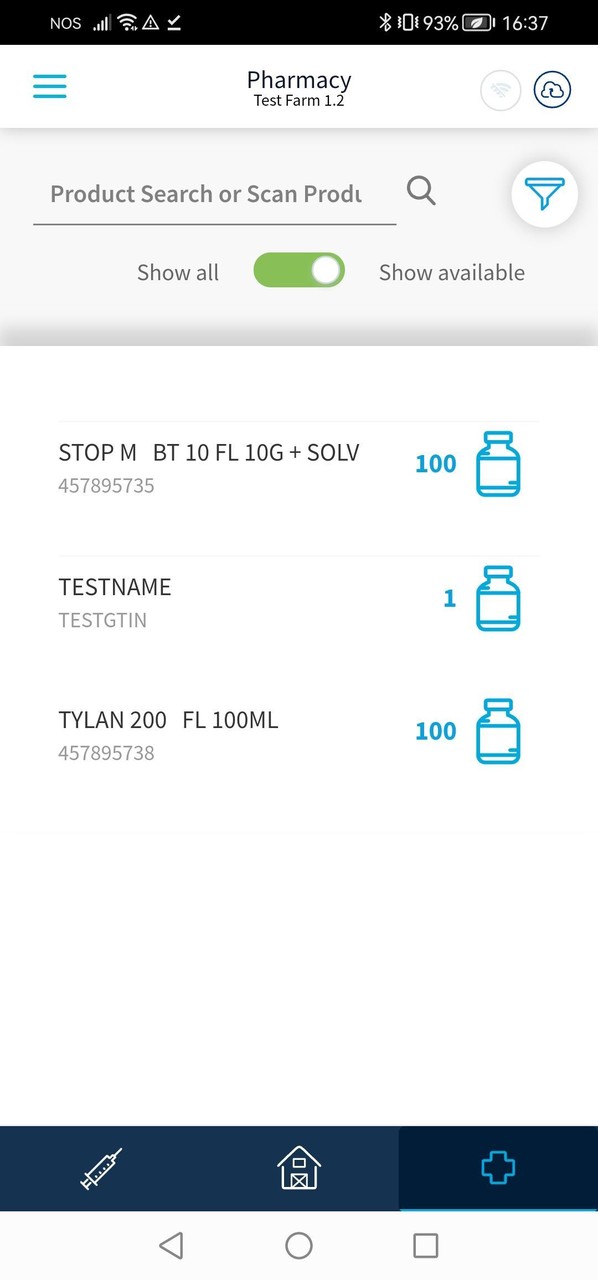Open the farm home tab icon

(298, 1167)
